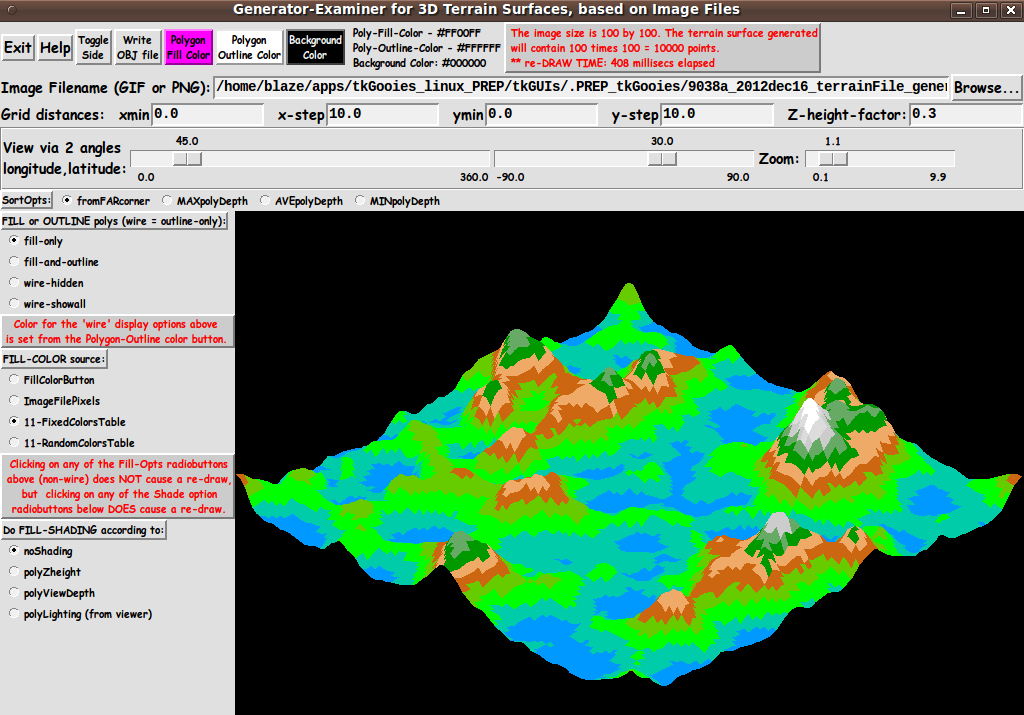Click the re-DRAW TIME message text

(613, 63)
